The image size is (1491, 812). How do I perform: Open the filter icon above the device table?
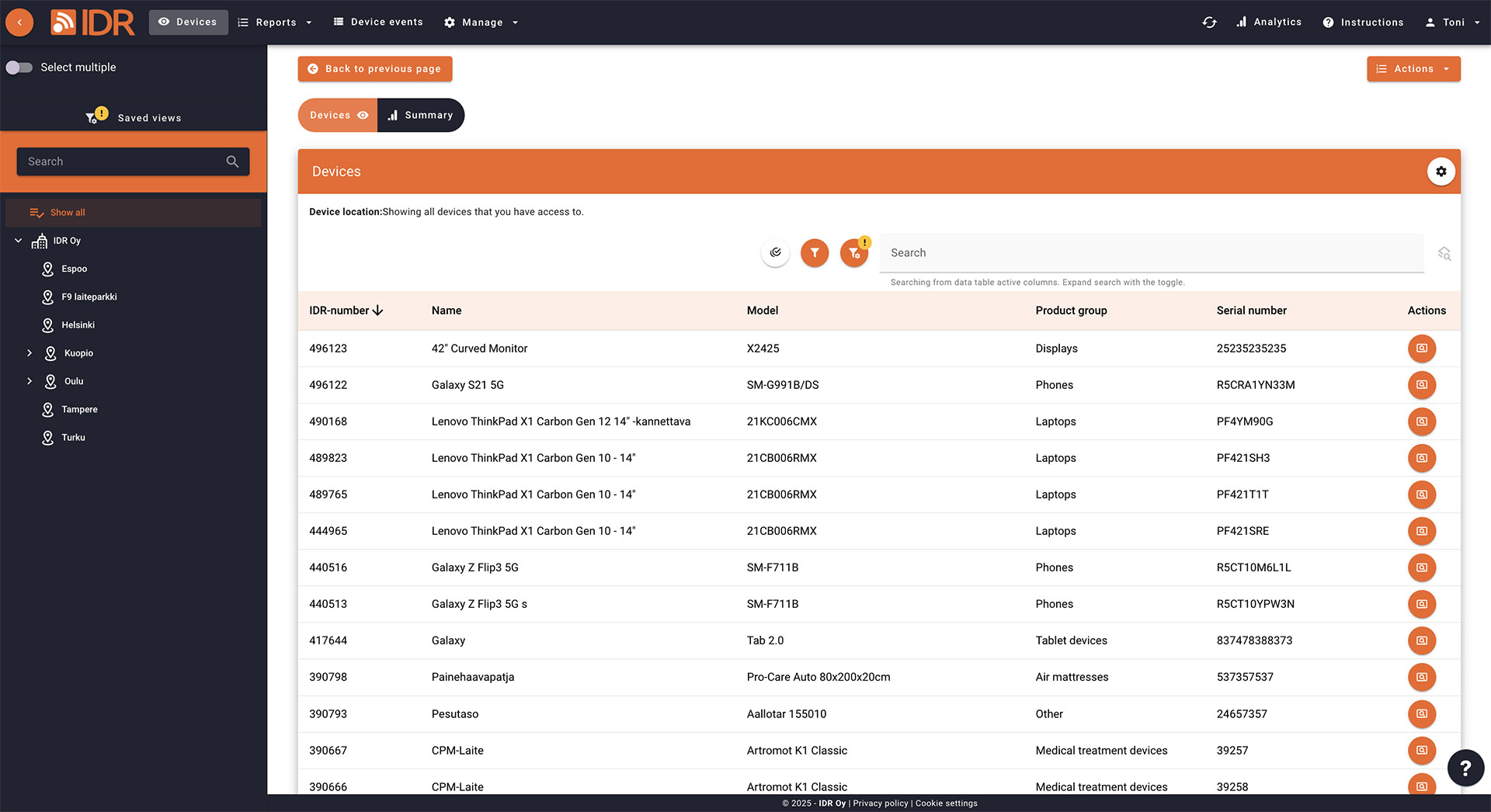(815, 252)
